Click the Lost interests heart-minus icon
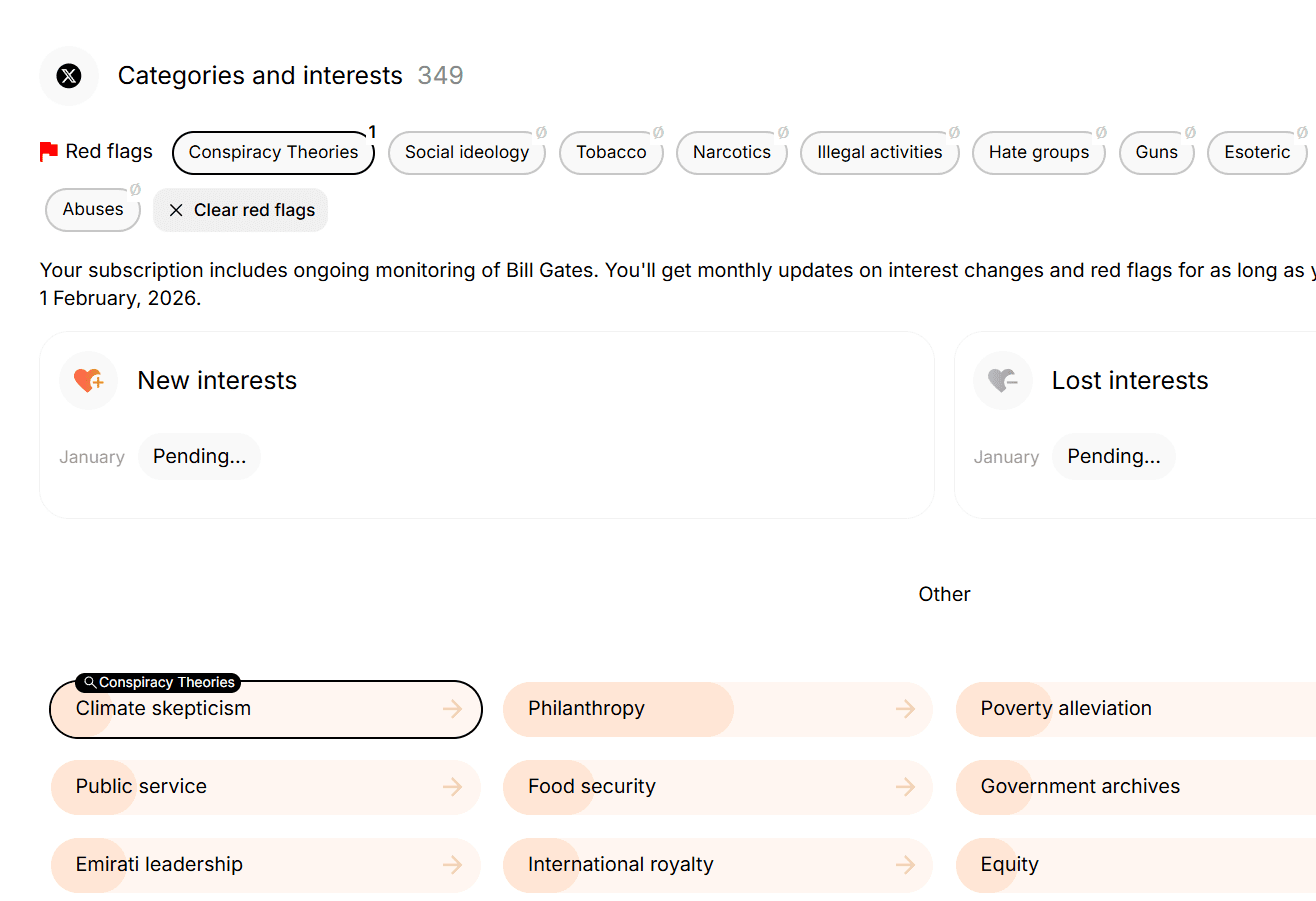The image size is (1316, 901). click(x=1003, y=381)
